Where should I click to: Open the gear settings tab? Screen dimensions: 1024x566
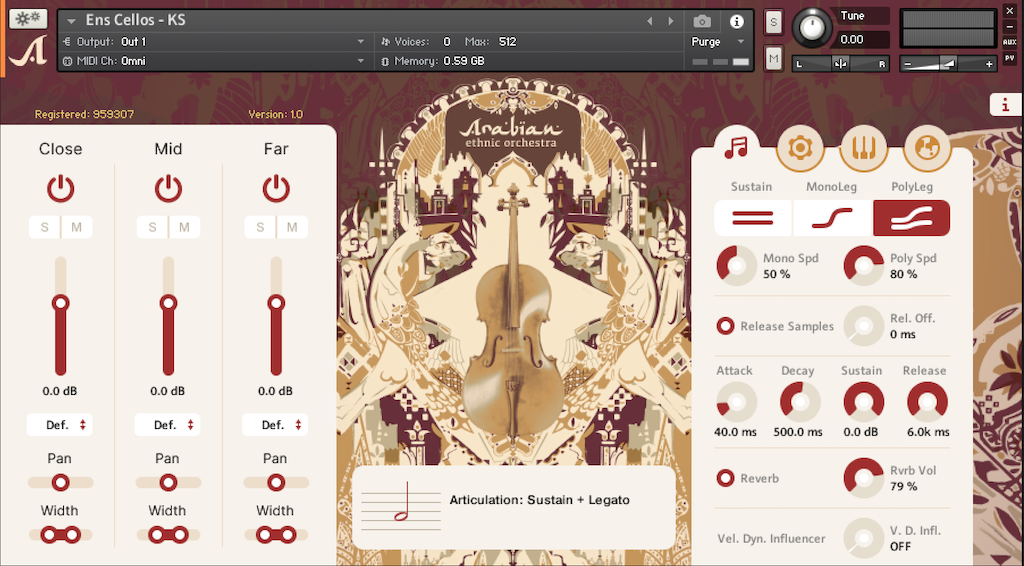click(800, 148)
